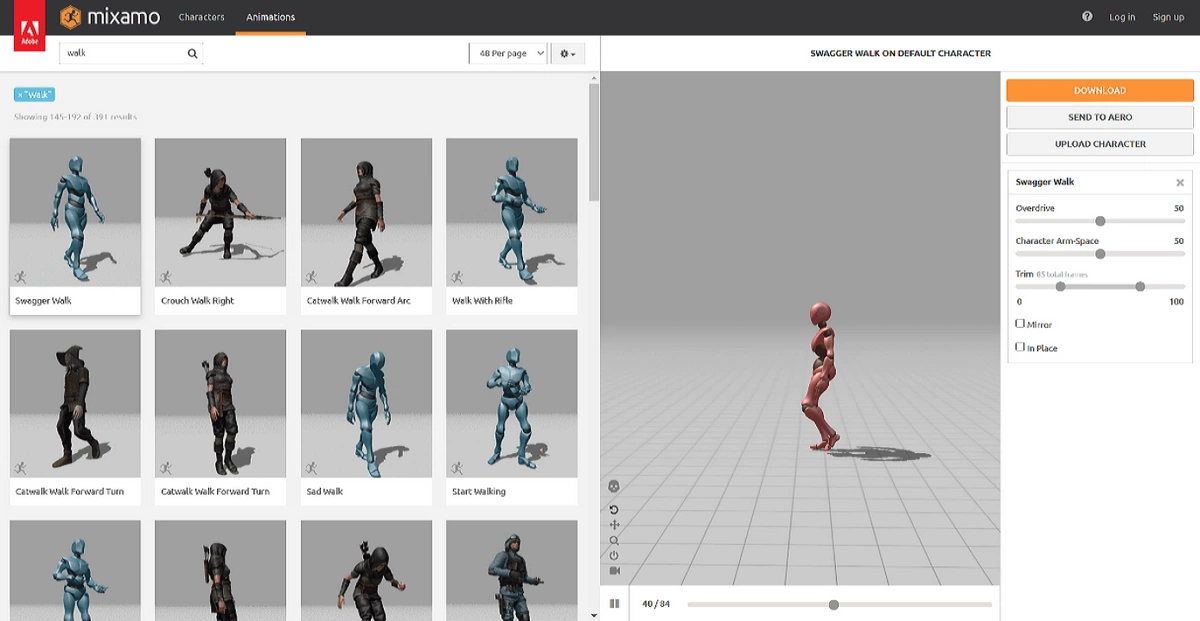This screenshot has height=621, width=1200.
Task: Select the pan camera arrows icon
Action: tap(614, 525)
